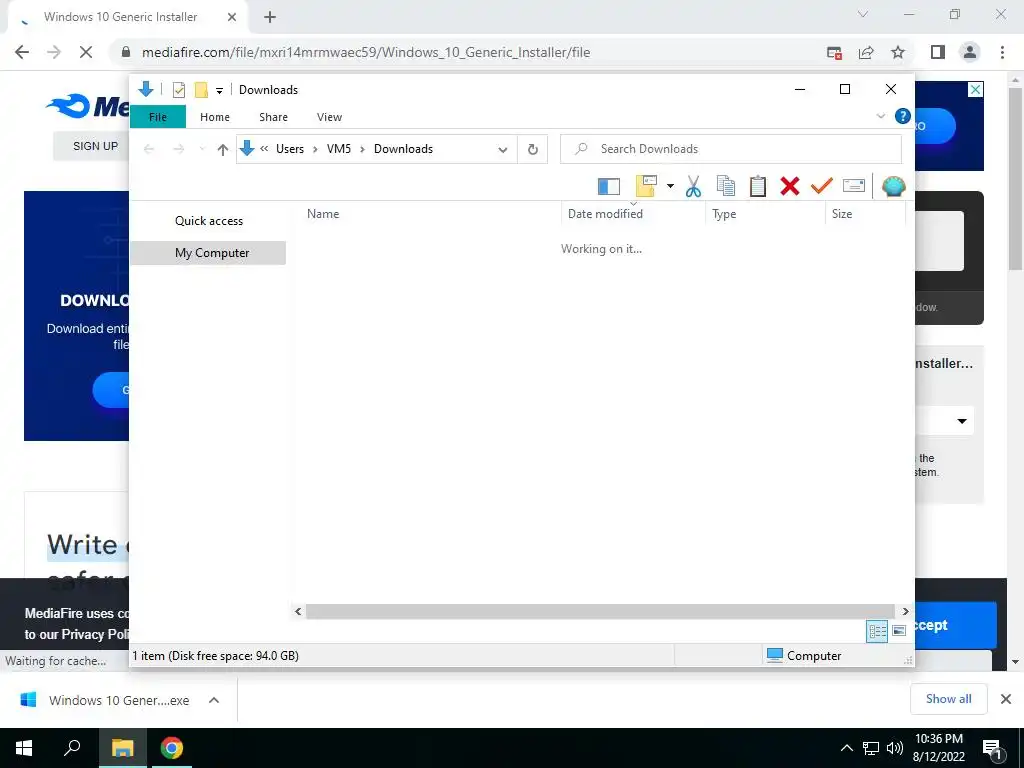Image resolution: width=1024 pixels, height=768 pixels.
Task: Click Show all downloads button
Action: [948, 699]
